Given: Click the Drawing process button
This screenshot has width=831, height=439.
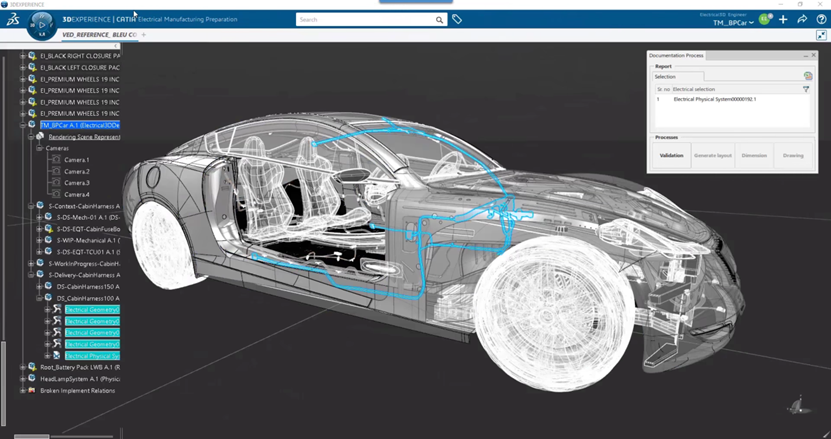Looking at the screenshot, I should point(793,156).
